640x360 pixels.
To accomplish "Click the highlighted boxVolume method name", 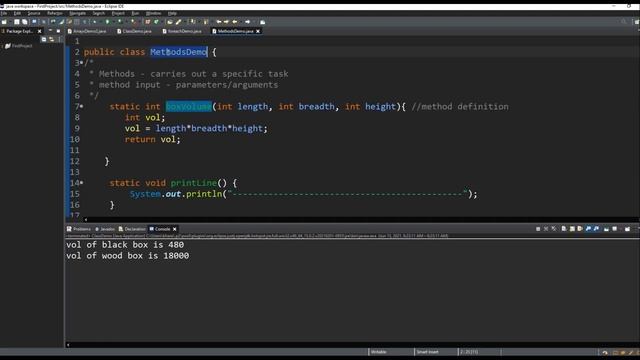I will tap(189, 106).
